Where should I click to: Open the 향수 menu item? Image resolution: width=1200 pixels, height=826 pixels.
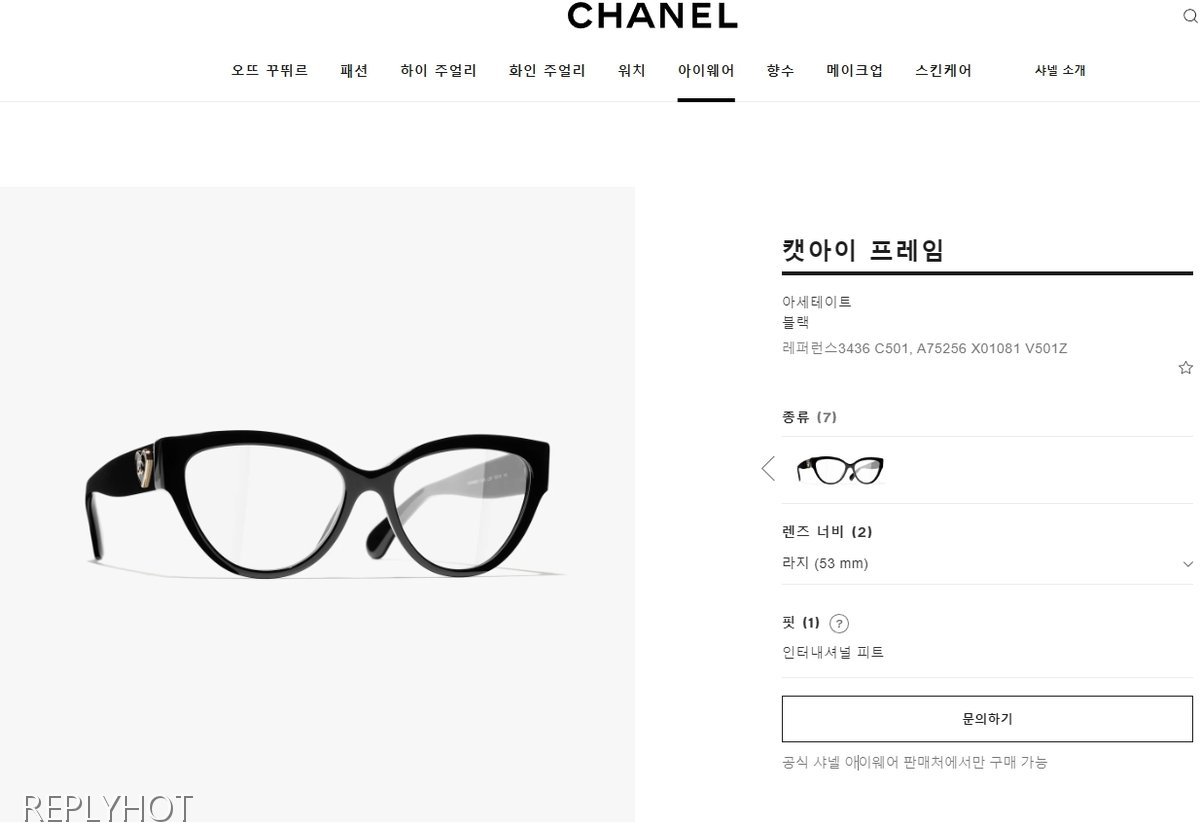pyautogui.click(x=780, y=70)
